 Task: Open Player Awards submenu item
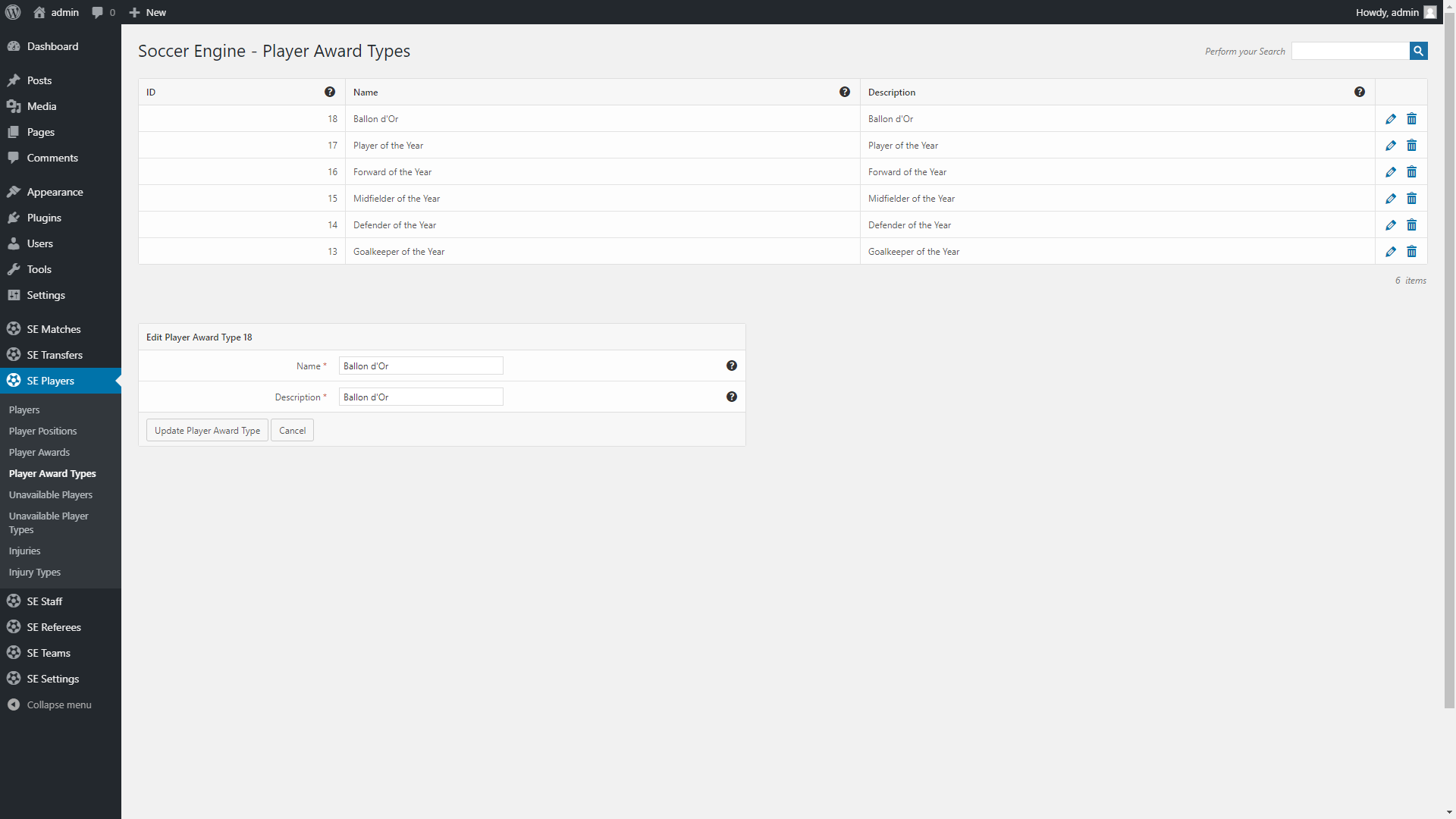39,452
